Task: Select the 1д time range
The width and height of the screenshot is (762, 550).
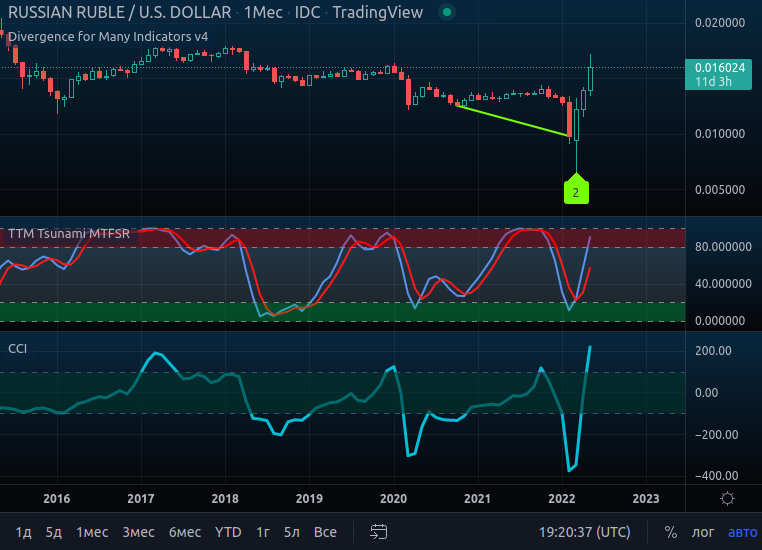Action: tap(23, 533)
